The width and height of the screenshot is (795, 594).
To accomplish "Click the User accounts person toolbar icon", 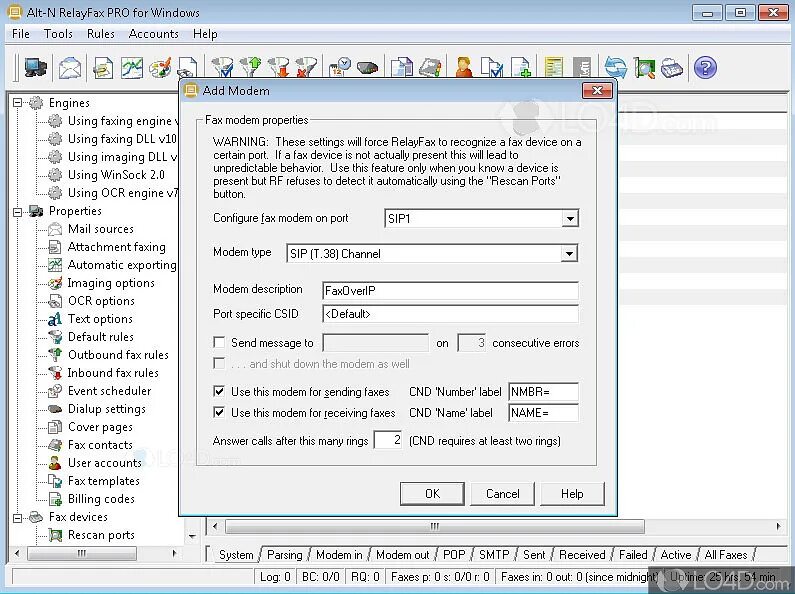I will (464, 67).
